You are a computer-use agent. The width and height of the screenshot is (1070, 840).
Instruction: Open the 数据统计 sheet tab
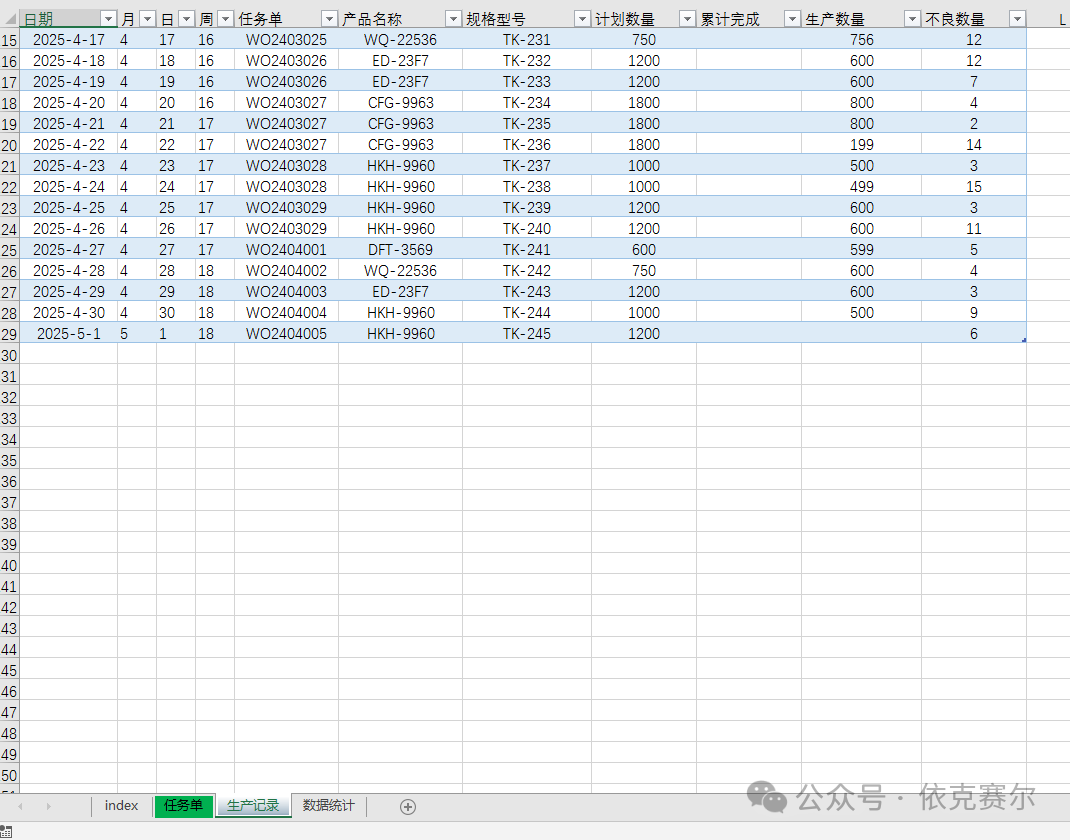pos(328,806)
